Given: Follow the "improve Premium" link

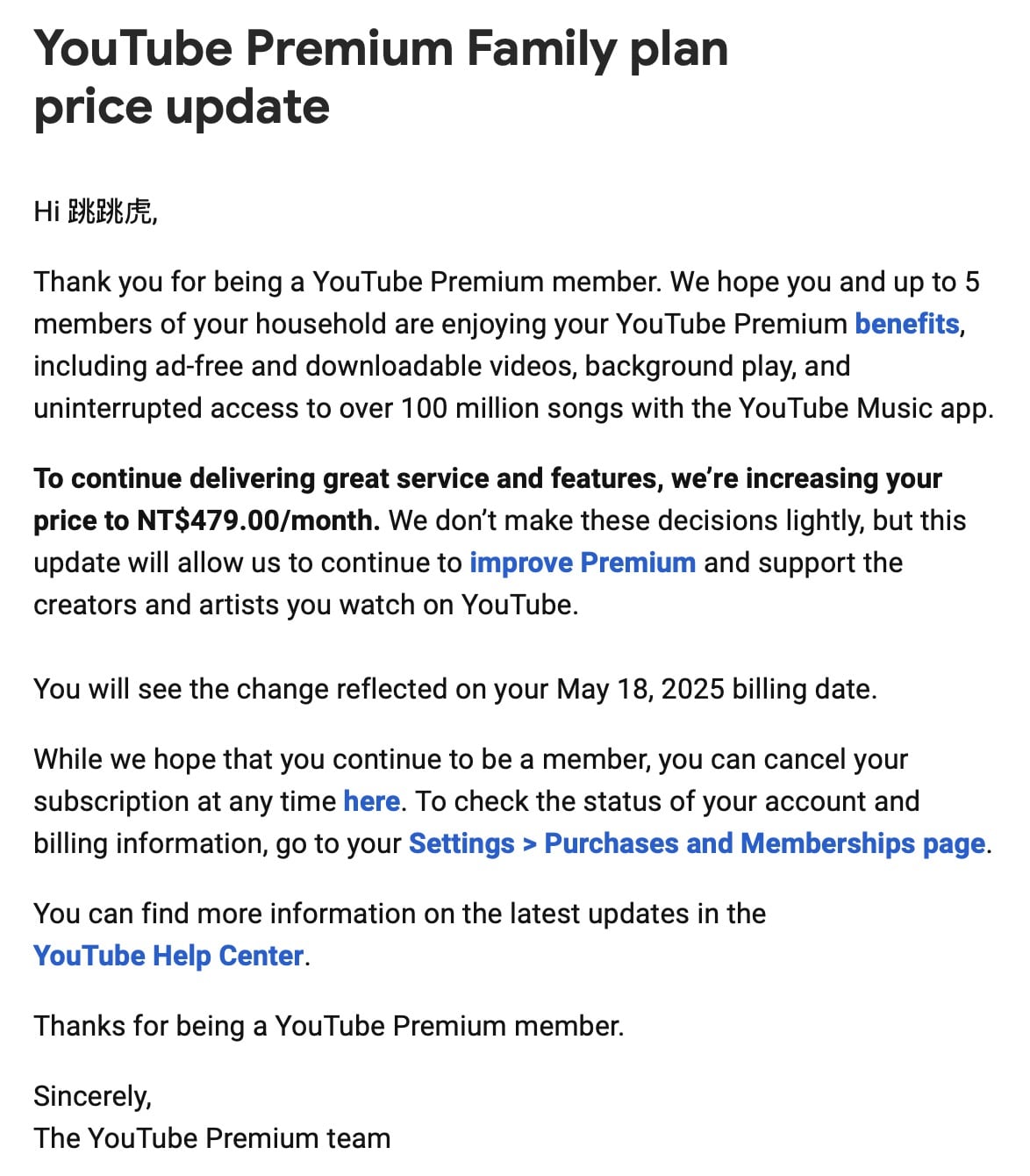Looking at the screenshot, I should (583, 563).
